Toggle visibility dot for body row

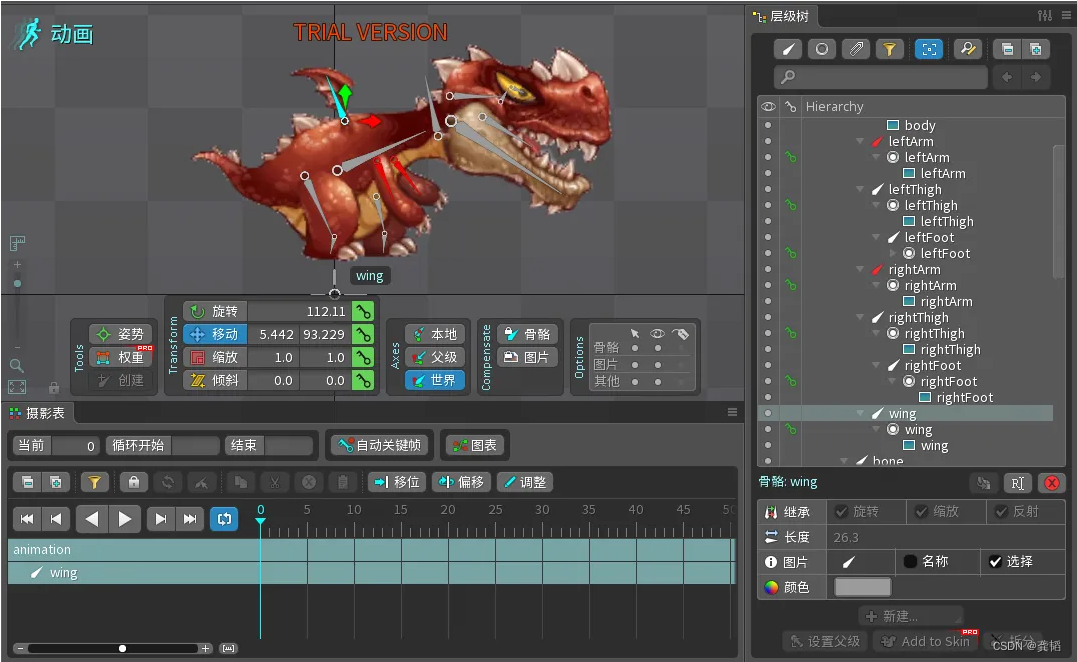point(768,125)
